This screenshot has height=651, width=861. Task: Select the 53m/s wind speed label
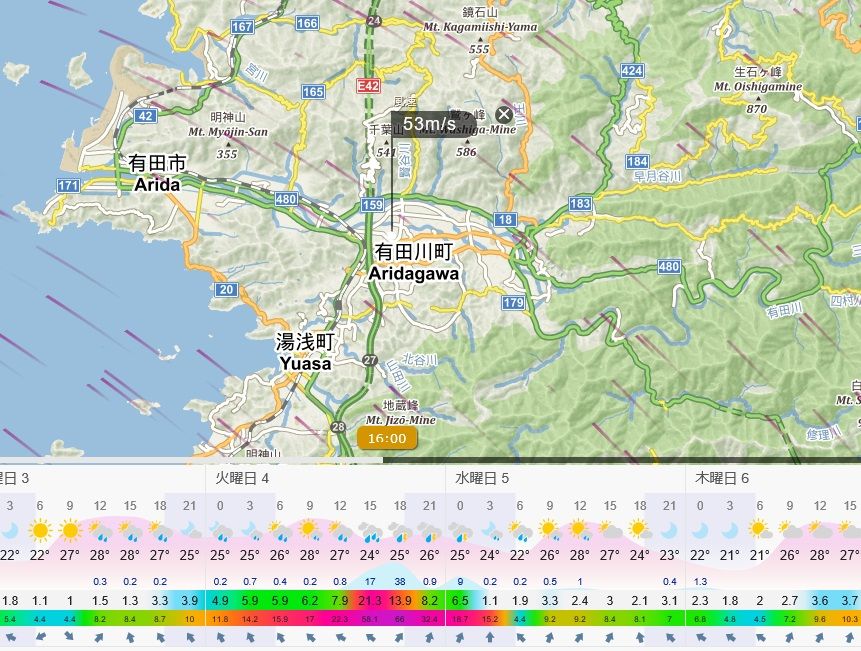[429, 123]
